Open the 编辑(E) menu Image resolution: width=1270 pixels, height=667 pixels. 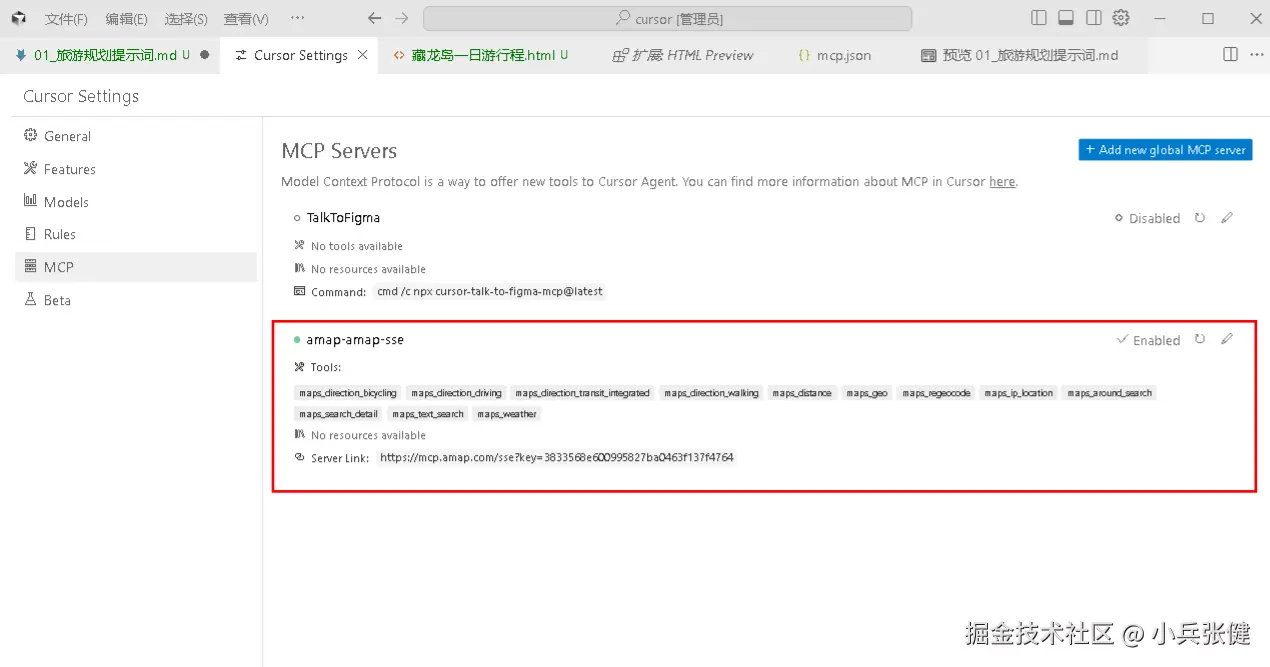pos(126,19)
